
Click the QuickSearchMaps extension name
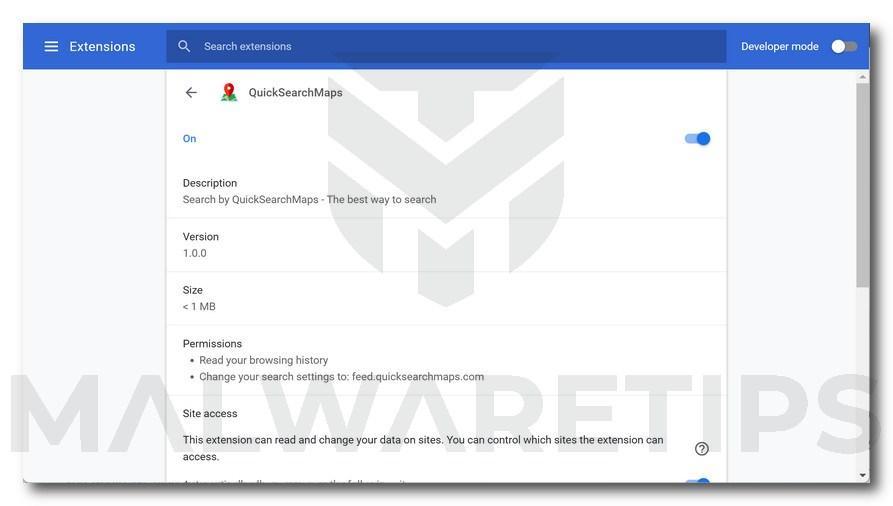click(296, 92)
